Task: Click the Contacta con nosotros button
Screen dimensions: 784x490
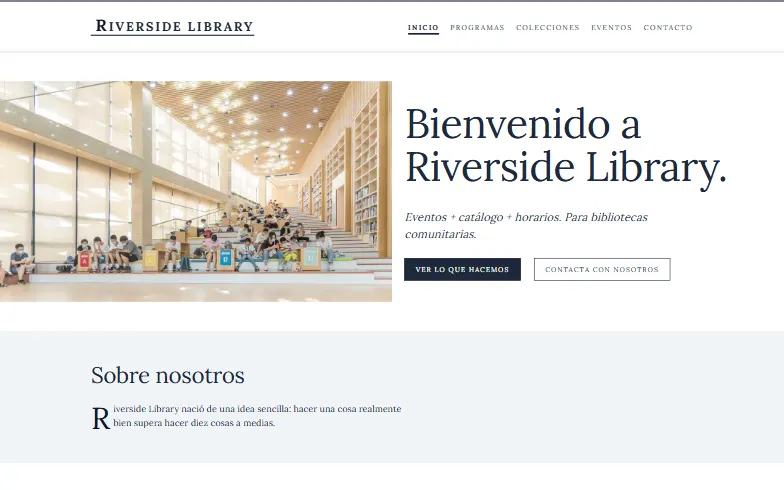Action: pyautogui.click(x=602, y=270)
